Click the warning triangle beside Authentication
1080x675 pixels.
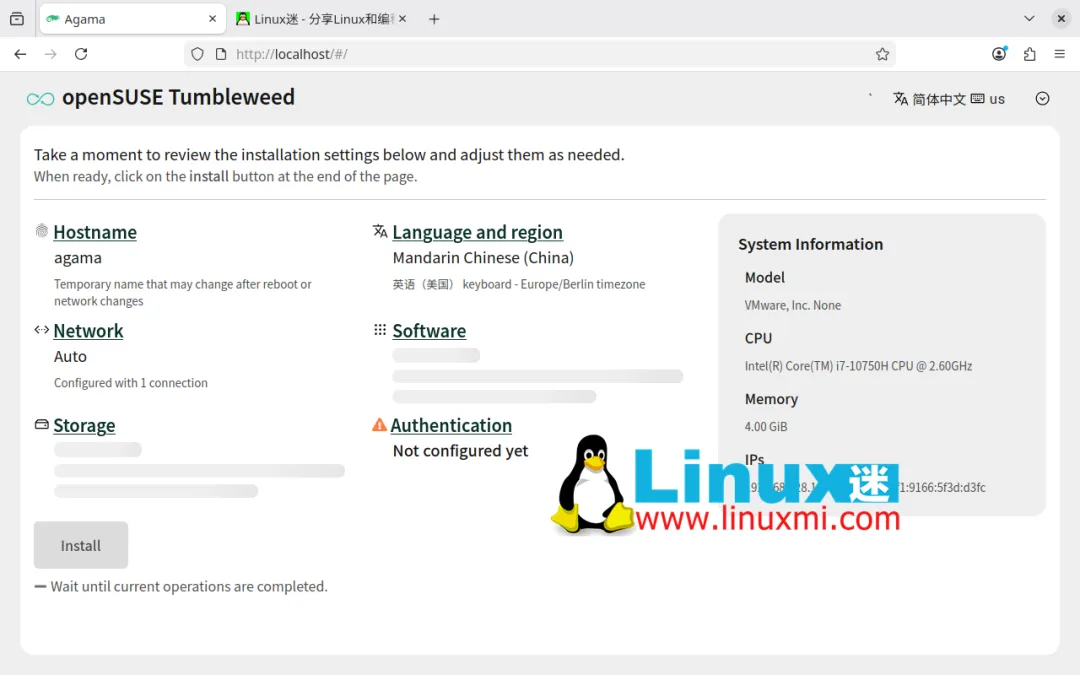[x=379, y=424]
